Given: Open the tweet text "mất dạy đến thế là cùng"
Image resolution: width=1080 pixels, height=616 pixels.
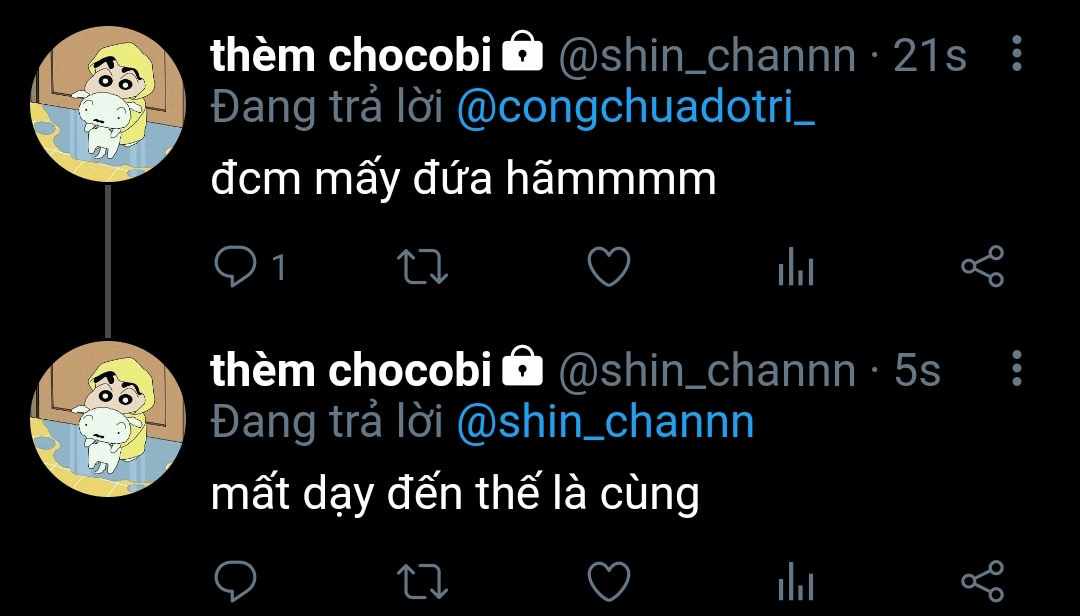Looking at the screenshot, I should point(454,494).
